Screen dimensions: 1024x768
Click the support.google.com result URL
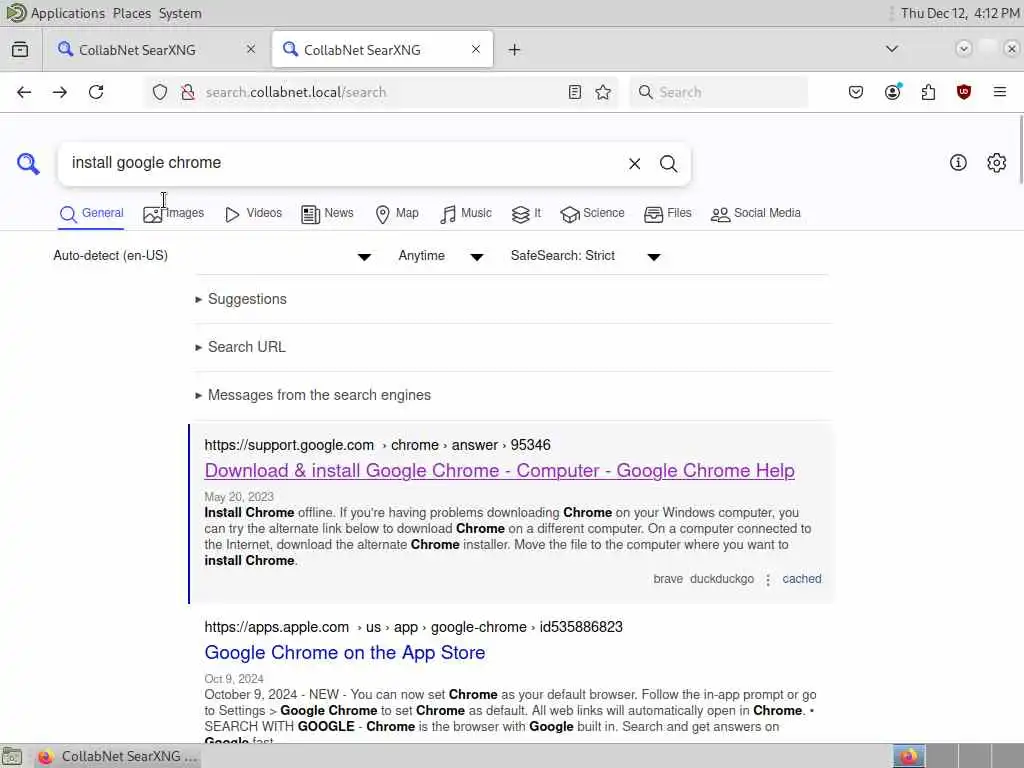[377, 445]
